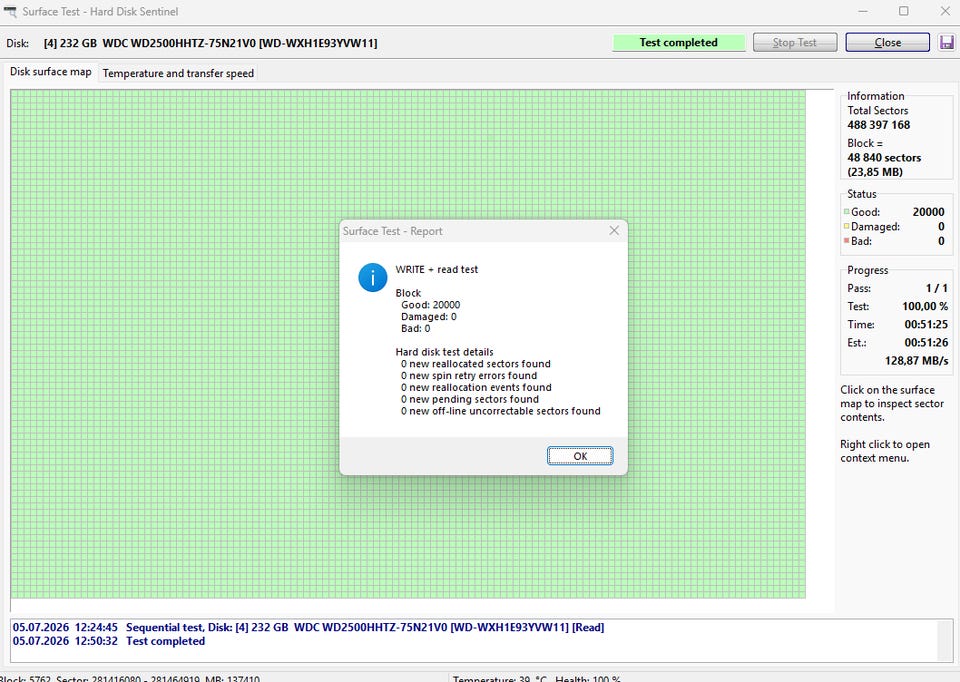Click OK in the report dialog

click(580, 456)
